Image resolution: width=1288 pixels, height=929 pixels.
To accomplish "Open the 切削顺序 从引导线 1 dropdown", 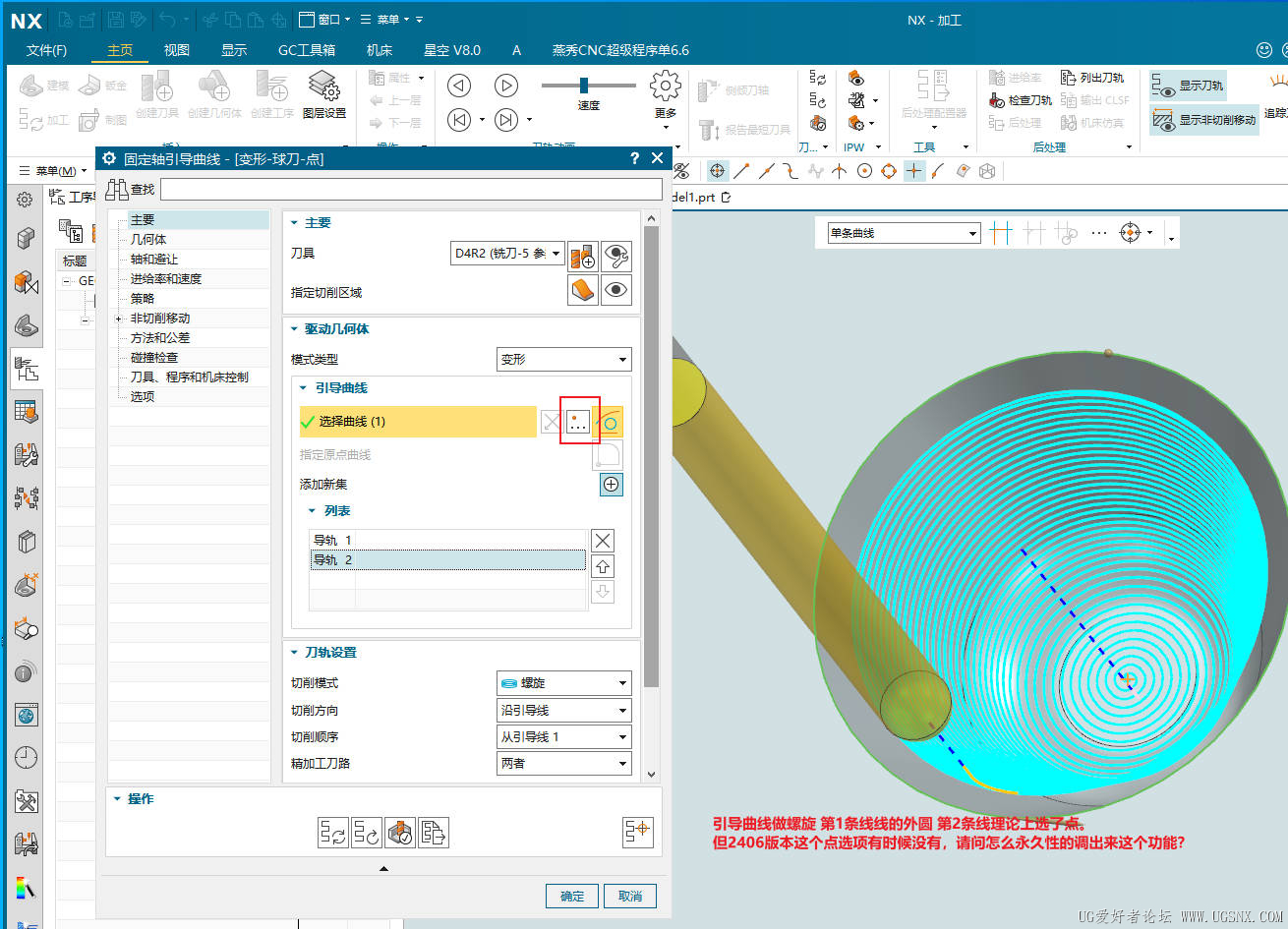I will tap(564, 736).
